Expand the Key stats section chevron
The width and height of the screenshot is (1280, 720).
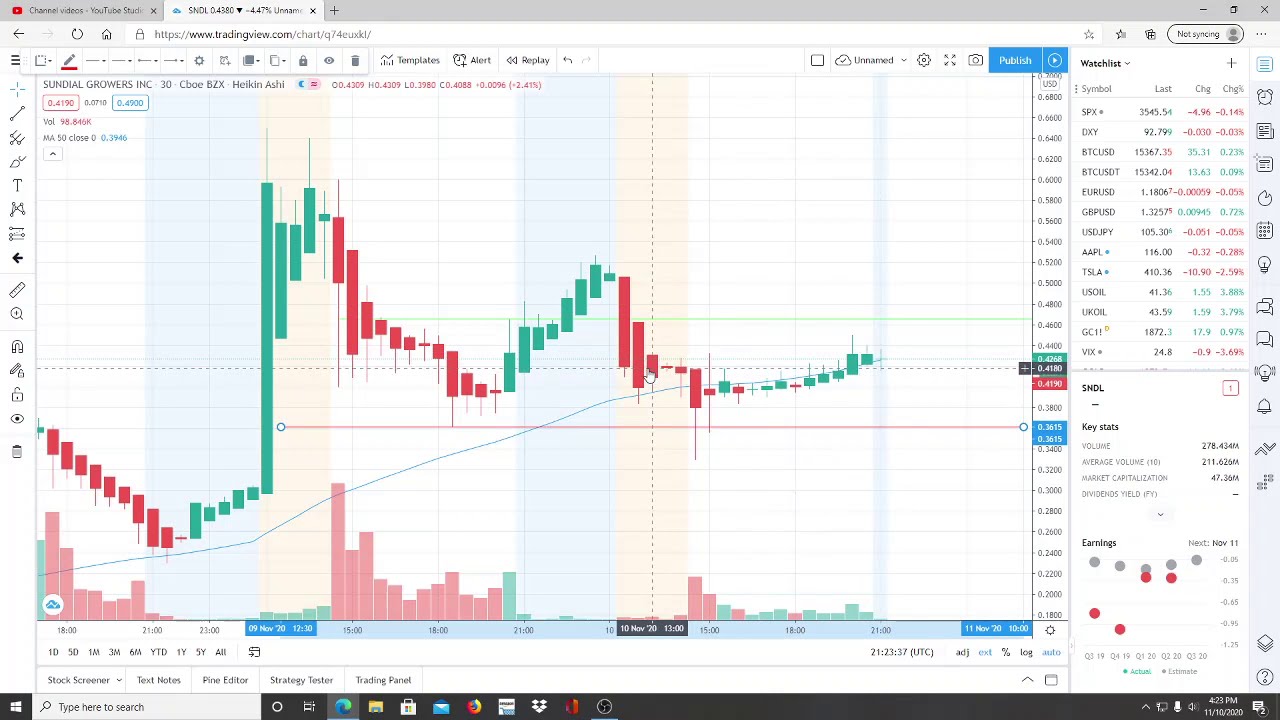tap(1160, 514)
